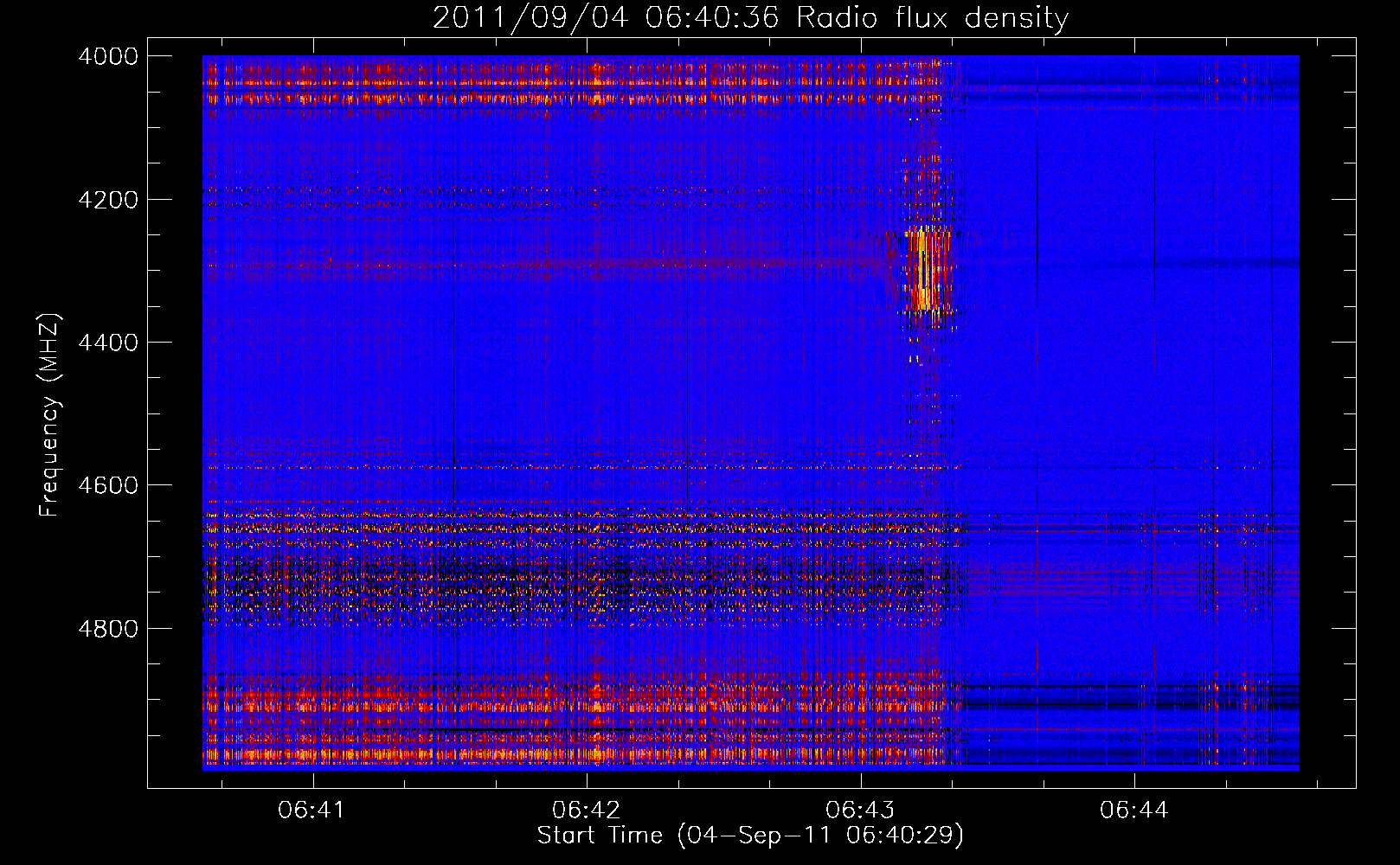Click the 06:43 time axis label

(x=860, y=811)
